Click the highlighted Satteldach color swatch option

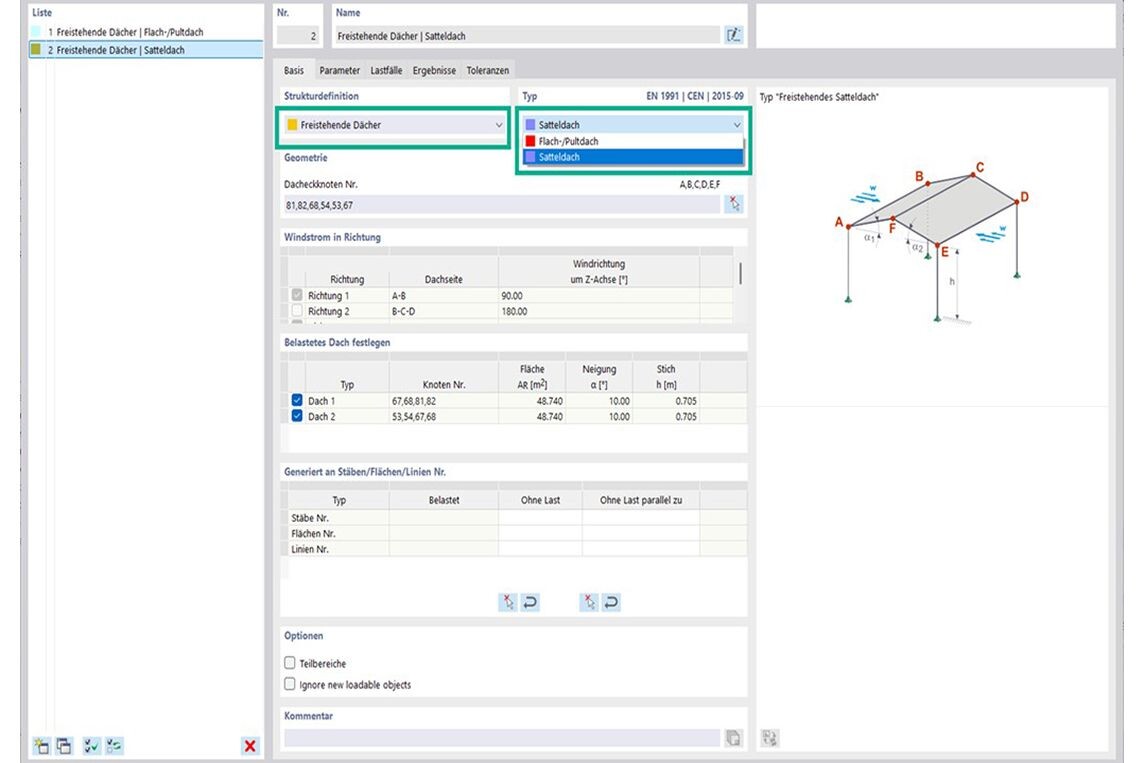point(530,157)
